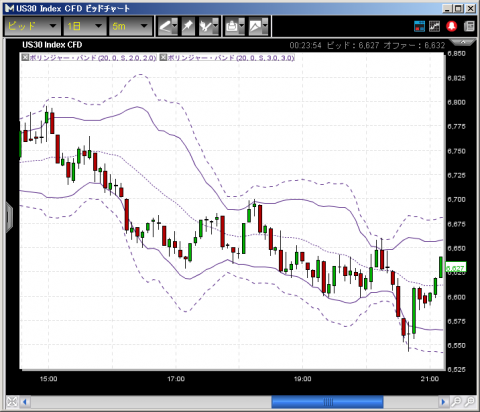
Task: Open the drawing tool dropdown arrow
Action: [x=175, y=26]
